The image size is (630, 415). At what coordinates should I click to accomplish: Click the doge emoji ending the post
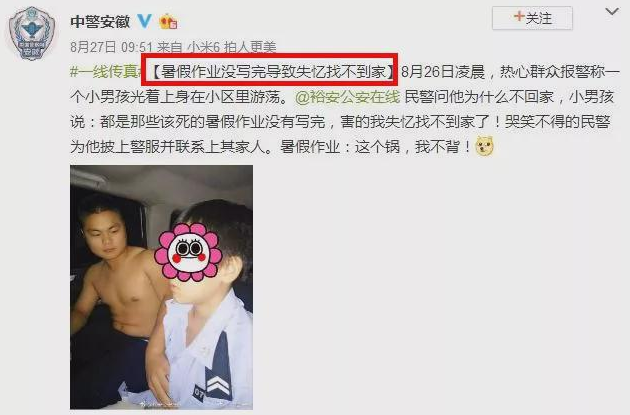(x=485, y=146)
